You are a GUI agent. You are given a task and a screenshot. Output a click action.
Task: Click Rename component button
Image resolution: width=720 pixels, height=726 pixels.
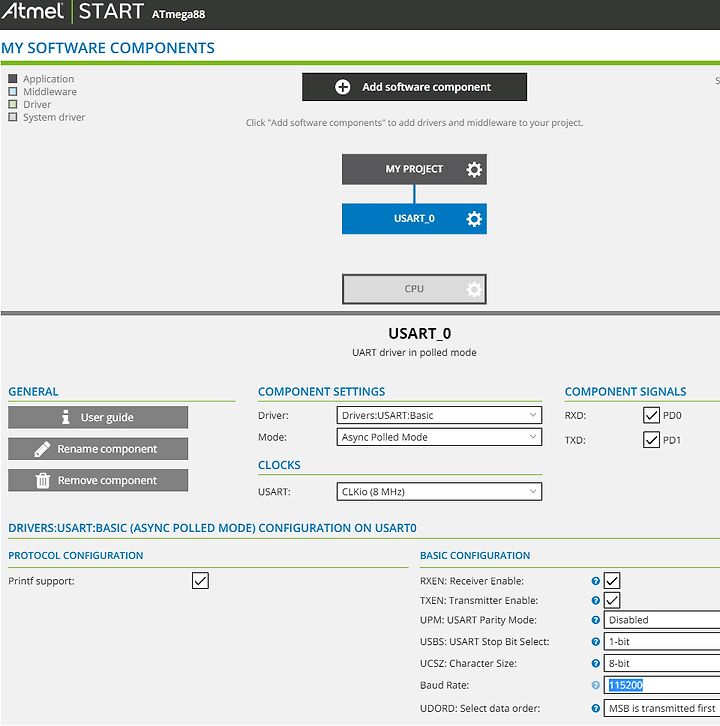click(98, 449)
